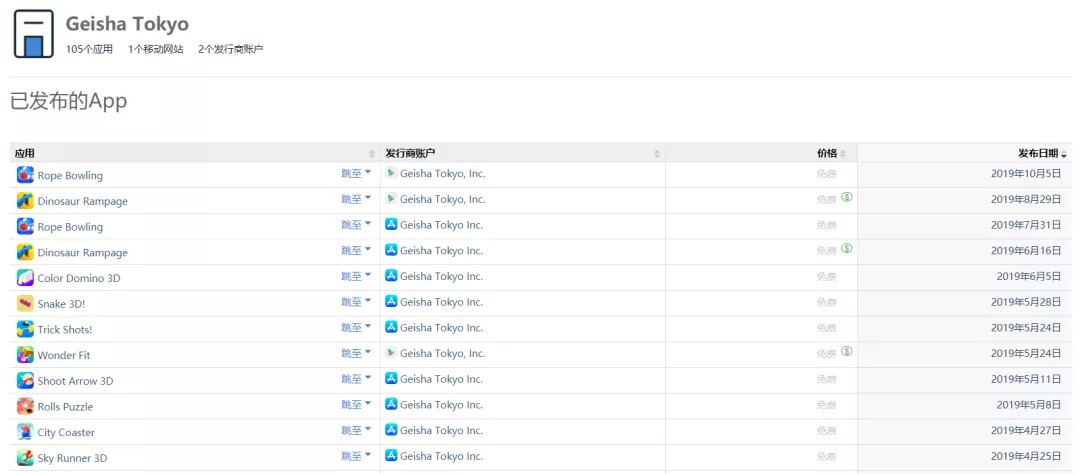Click the Sky Runner 3D app icon
The width and height of the screenshot is (1080, 474).
25,458
